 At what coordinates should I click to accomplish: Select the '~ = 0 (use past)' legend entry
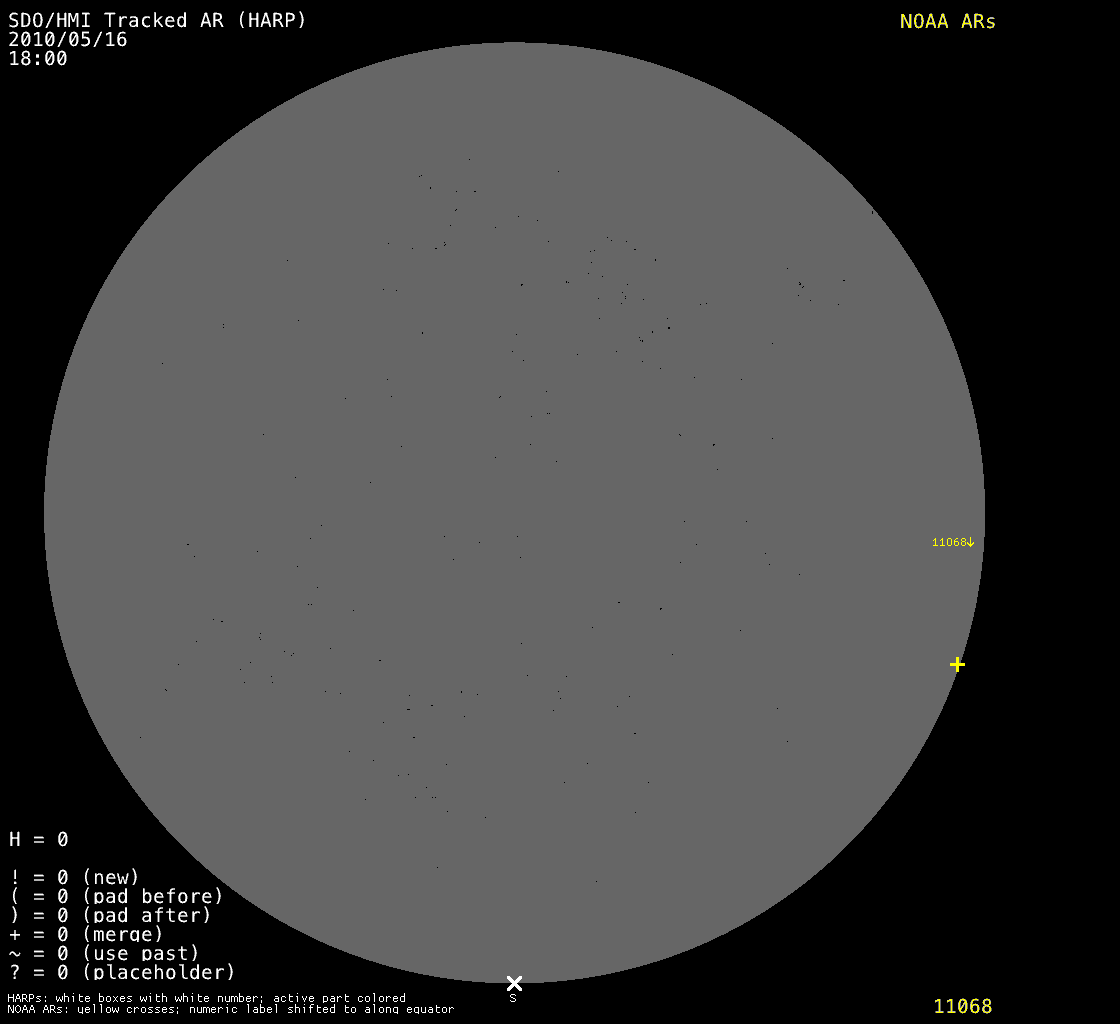pyautogui.click(x=104, y=953)
